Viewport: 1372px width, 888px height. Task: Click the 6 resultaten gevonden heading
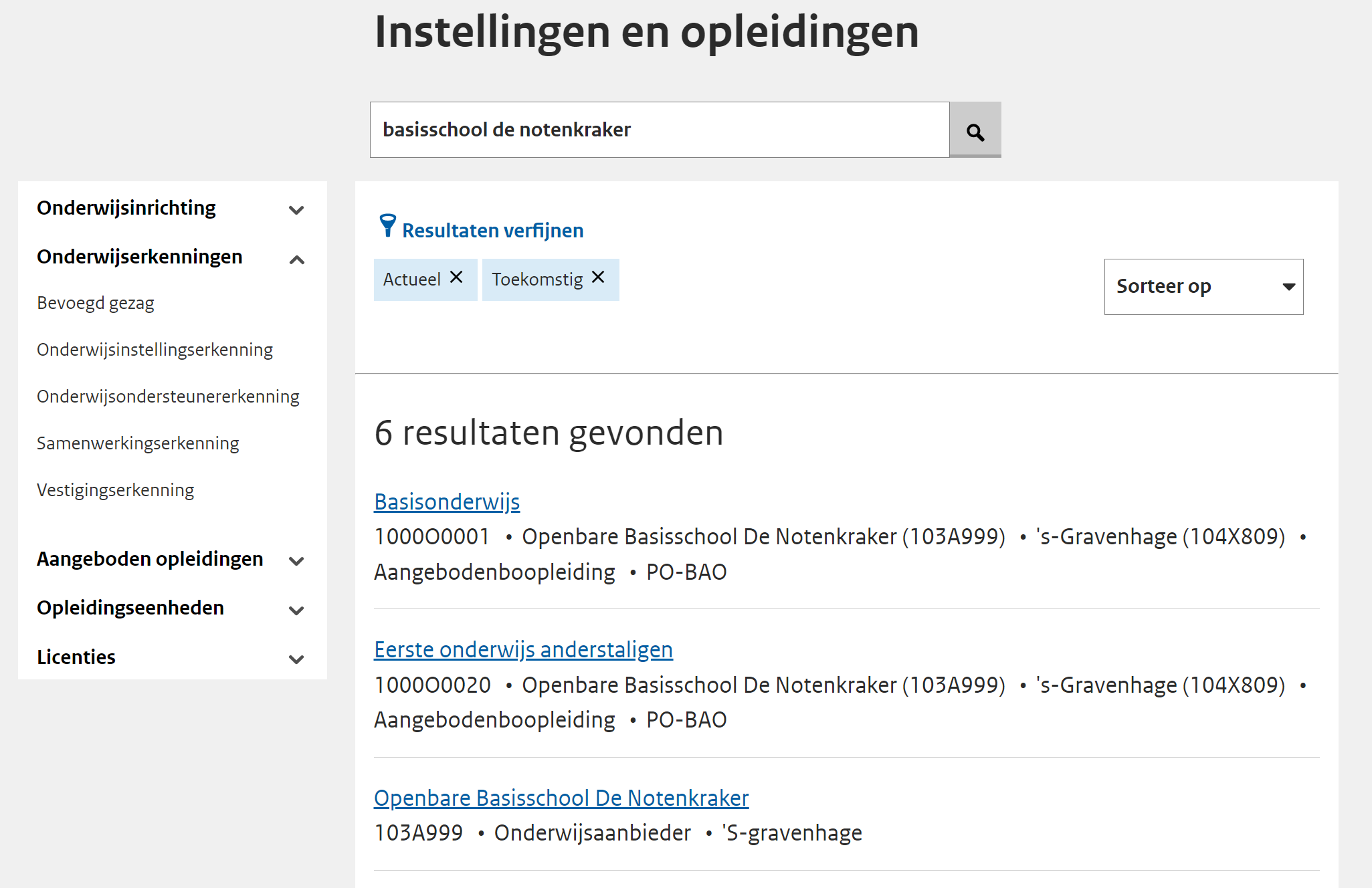pyautogui.click(x=549, y=433)
